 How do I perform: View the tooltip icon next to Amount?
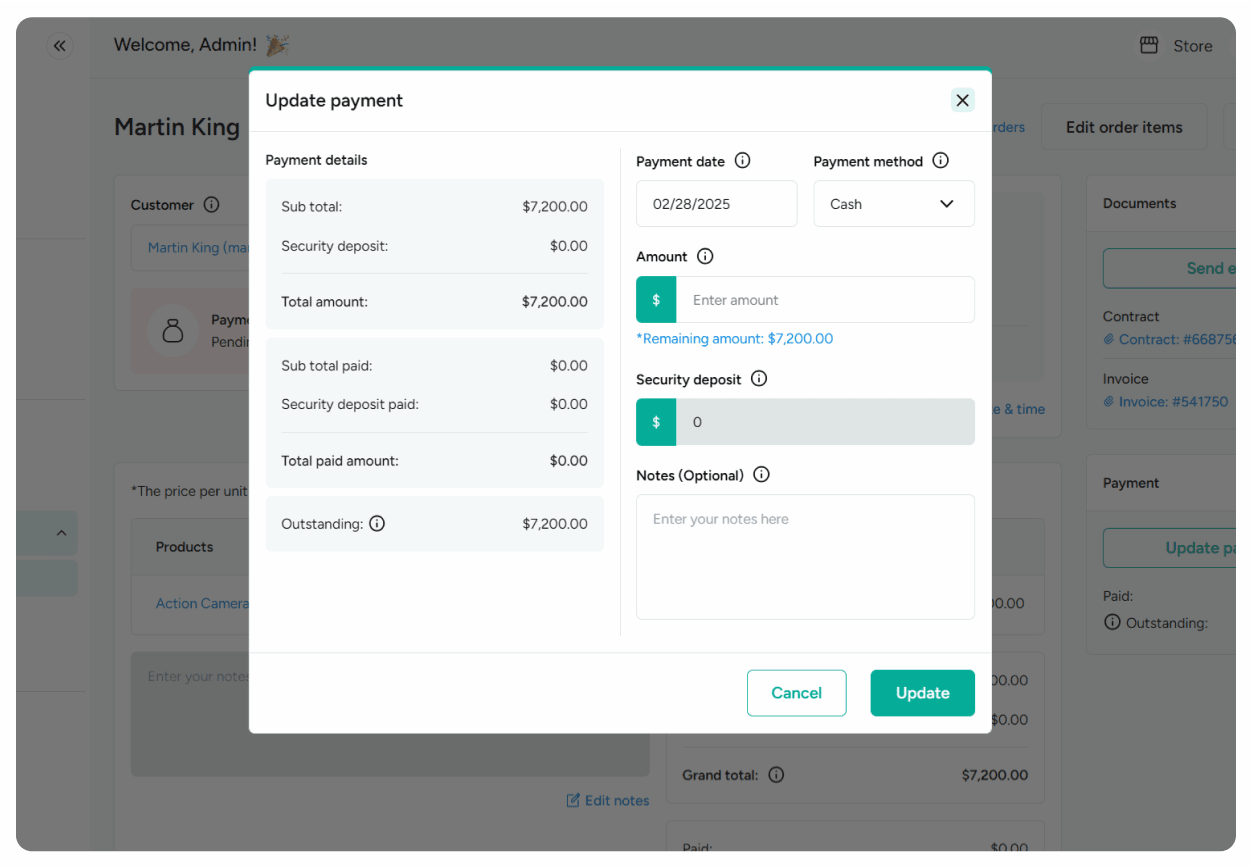click(x=705, y=256)
